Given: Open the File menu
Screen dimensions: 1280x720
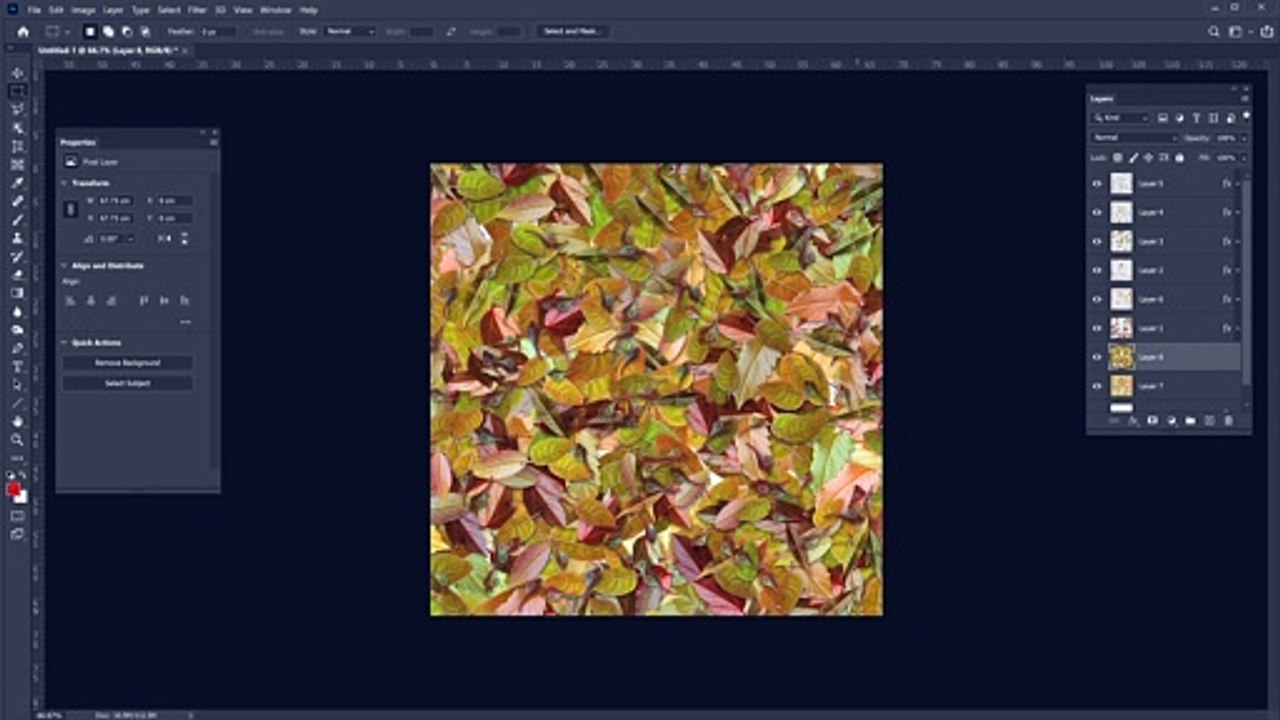Looking at the screenshot, I should click(x=35, y=10).
